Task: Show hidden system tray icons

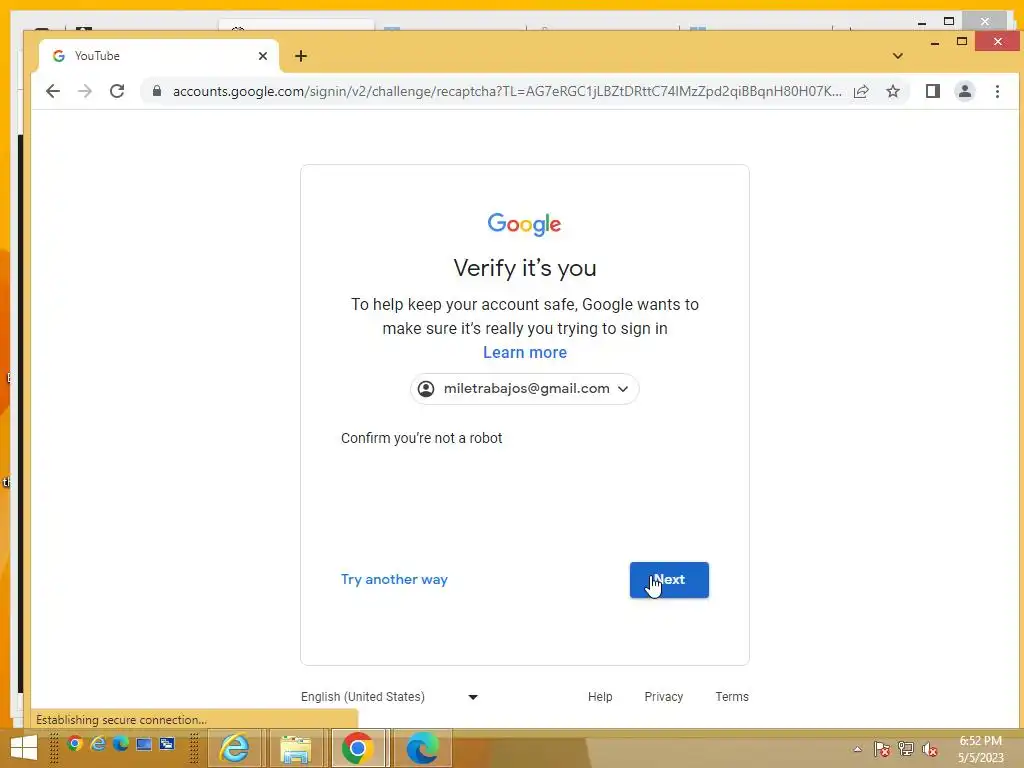Action: [857, 749]
